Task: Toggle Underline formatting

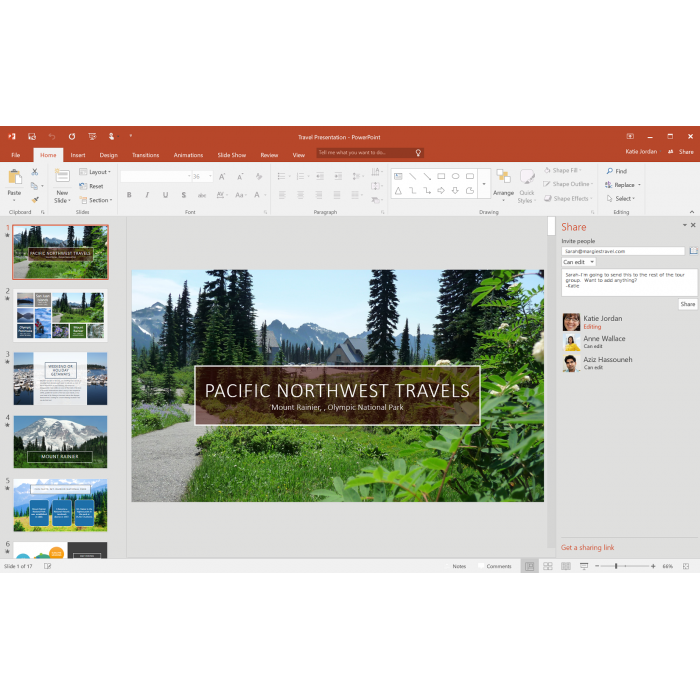Action: point(166,195)
